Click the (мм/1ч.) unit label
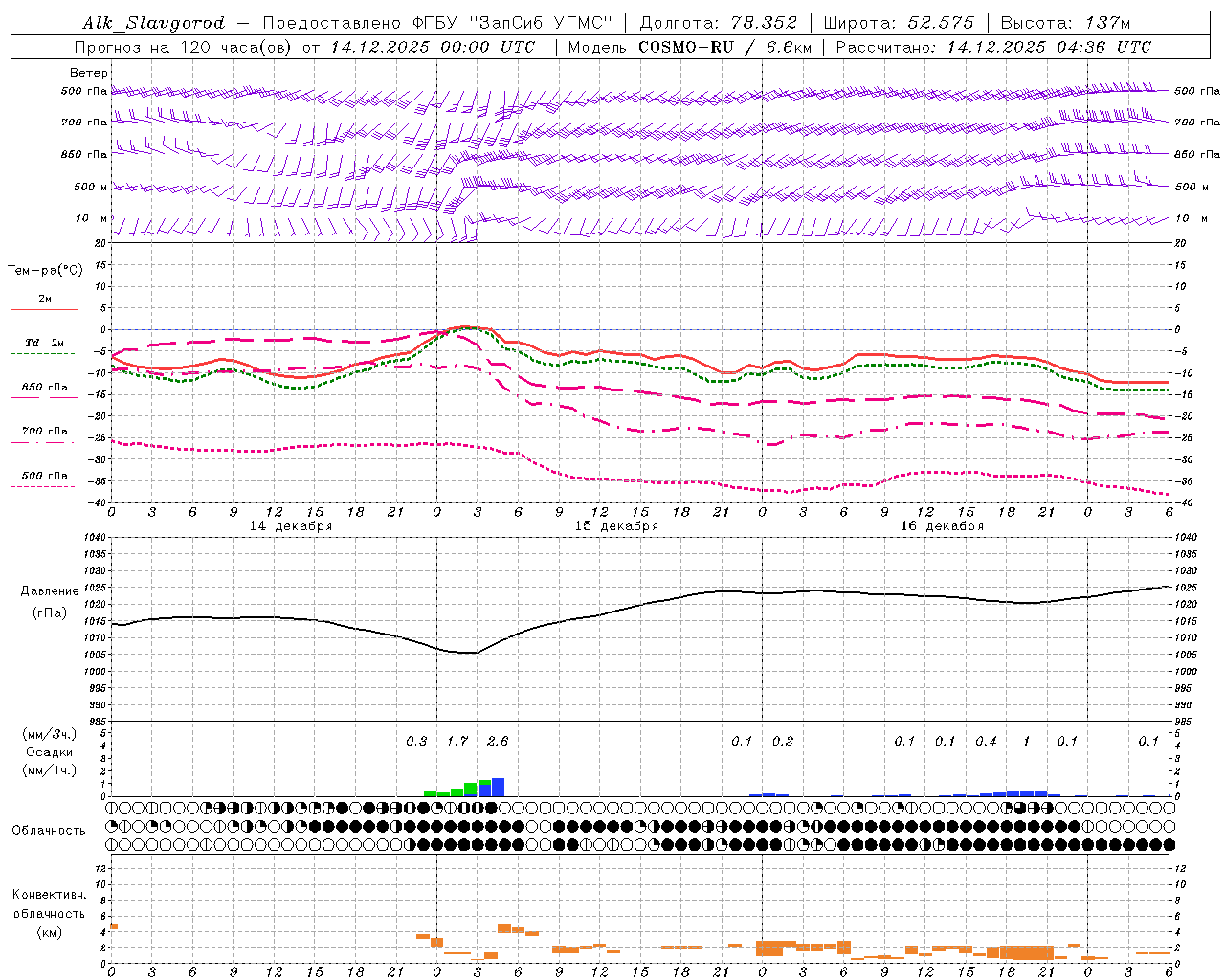The height and width of the screenshot is (980, 1225). (x=49, y=770)
